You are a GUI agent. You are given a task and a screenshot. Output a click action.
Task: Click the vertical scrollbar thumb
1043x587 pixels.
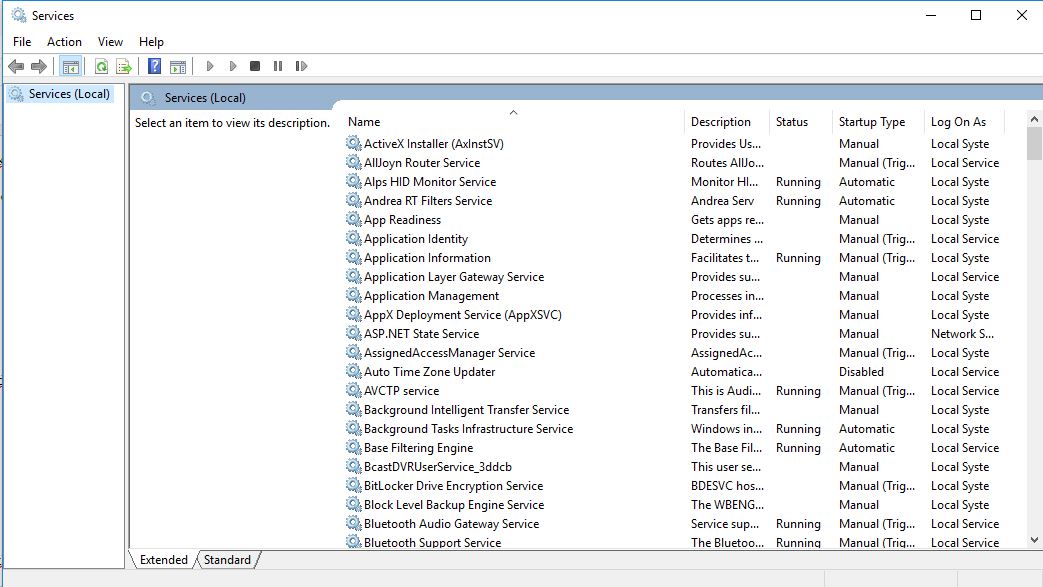tap(1034, 143)
